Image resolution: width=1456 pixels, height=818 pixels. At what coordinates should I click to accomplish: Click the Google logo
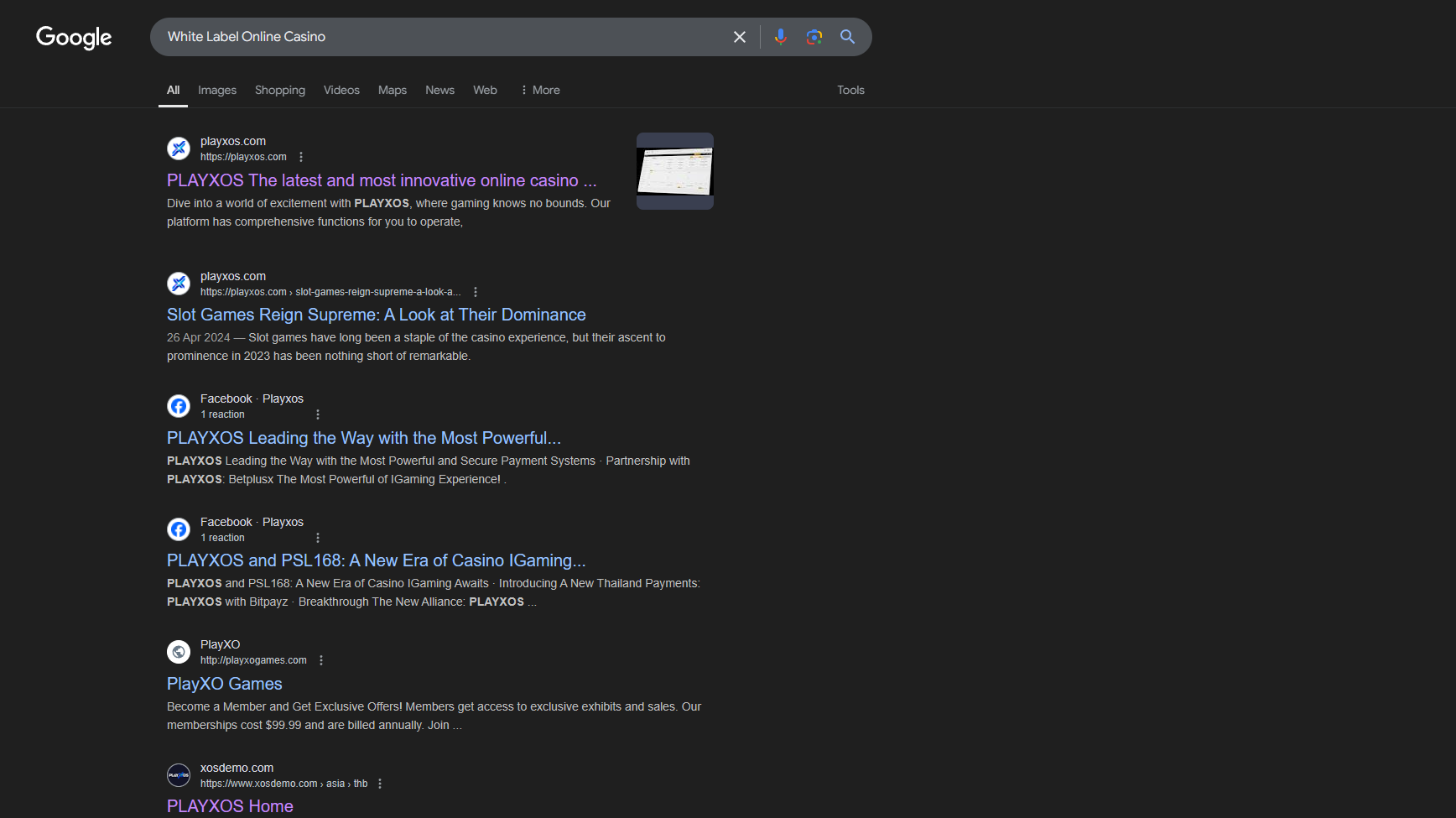pos(74,38)
